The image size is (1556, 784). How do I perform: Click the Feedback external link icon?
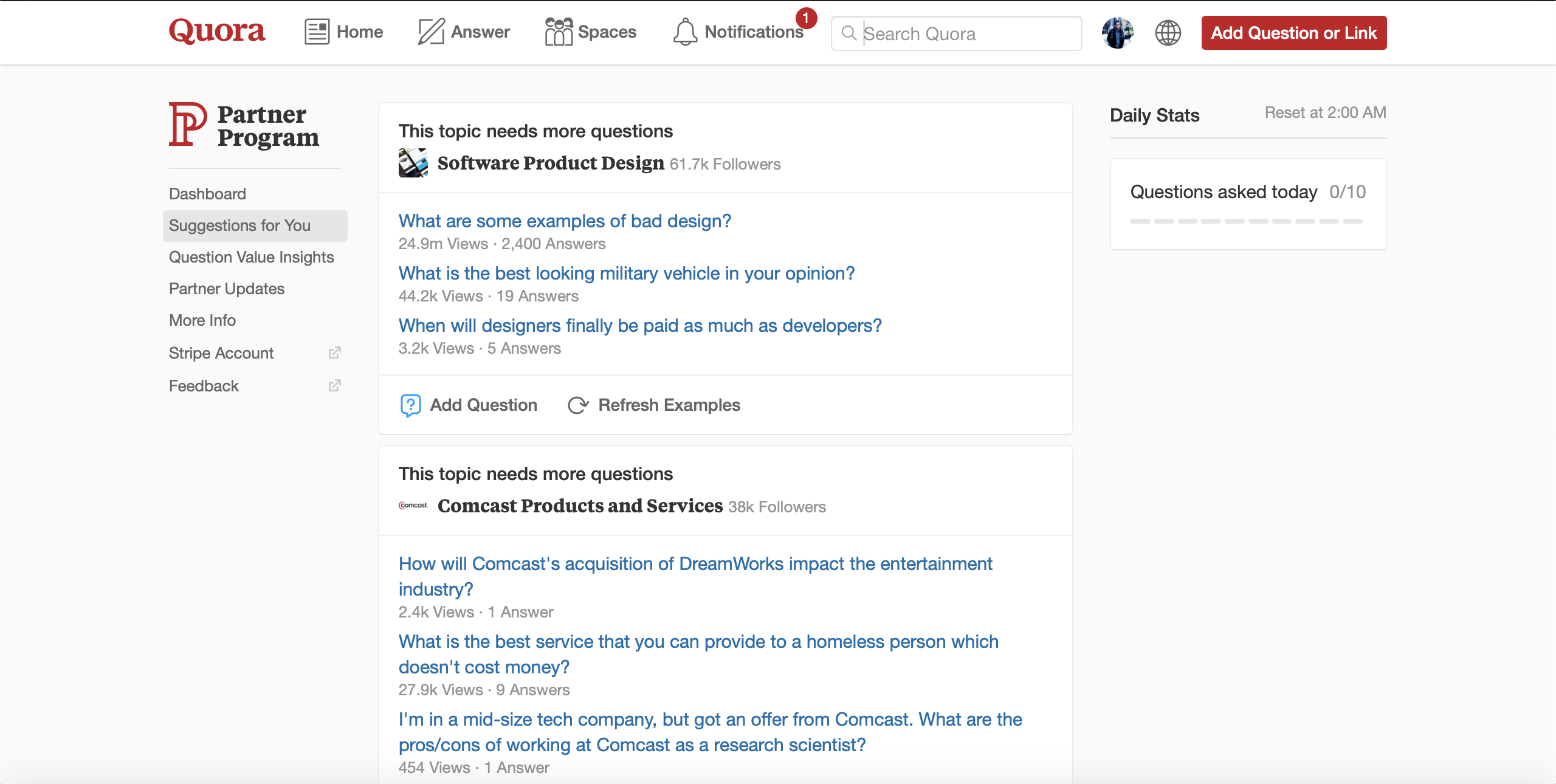pyautogui.click(x=334, y=386)
